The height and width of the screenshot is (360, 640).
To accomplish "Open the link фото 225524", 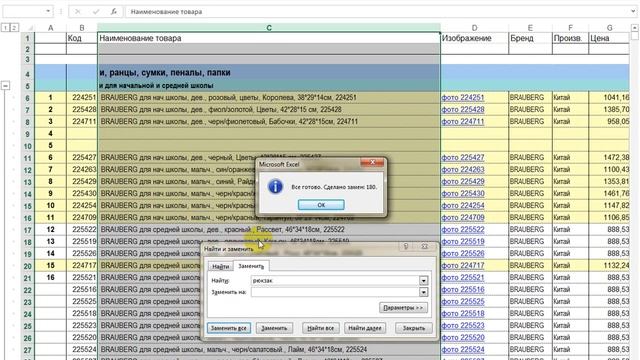I will pos(463,349).
